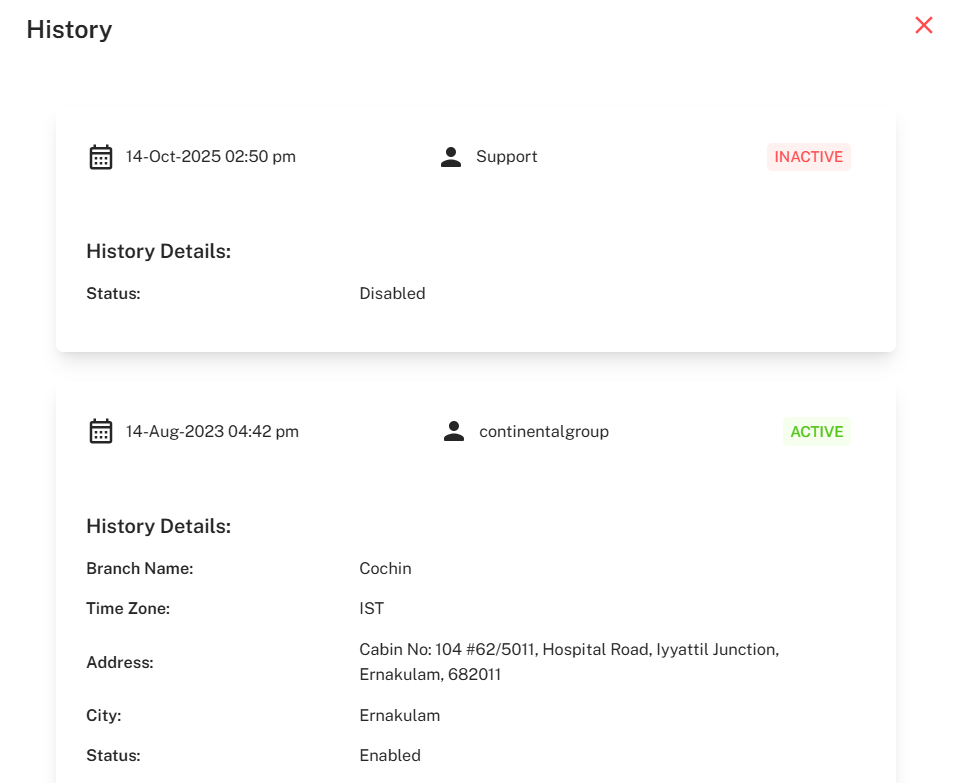Close the History panel with the red X
953x783 pixels.
(923, 26)
